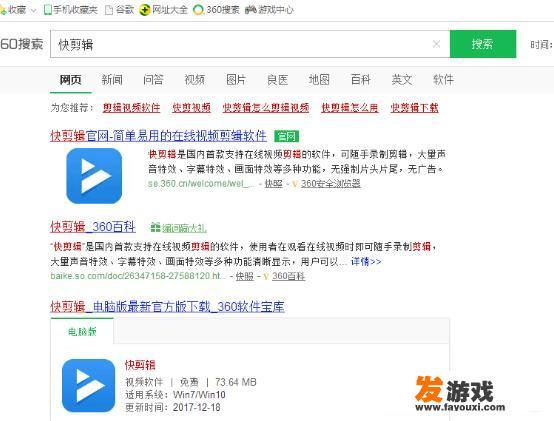Open suggested search 快剪辑怎么剪辑视频
This screenshot has width=554, height=421.
tap(266, 107)
